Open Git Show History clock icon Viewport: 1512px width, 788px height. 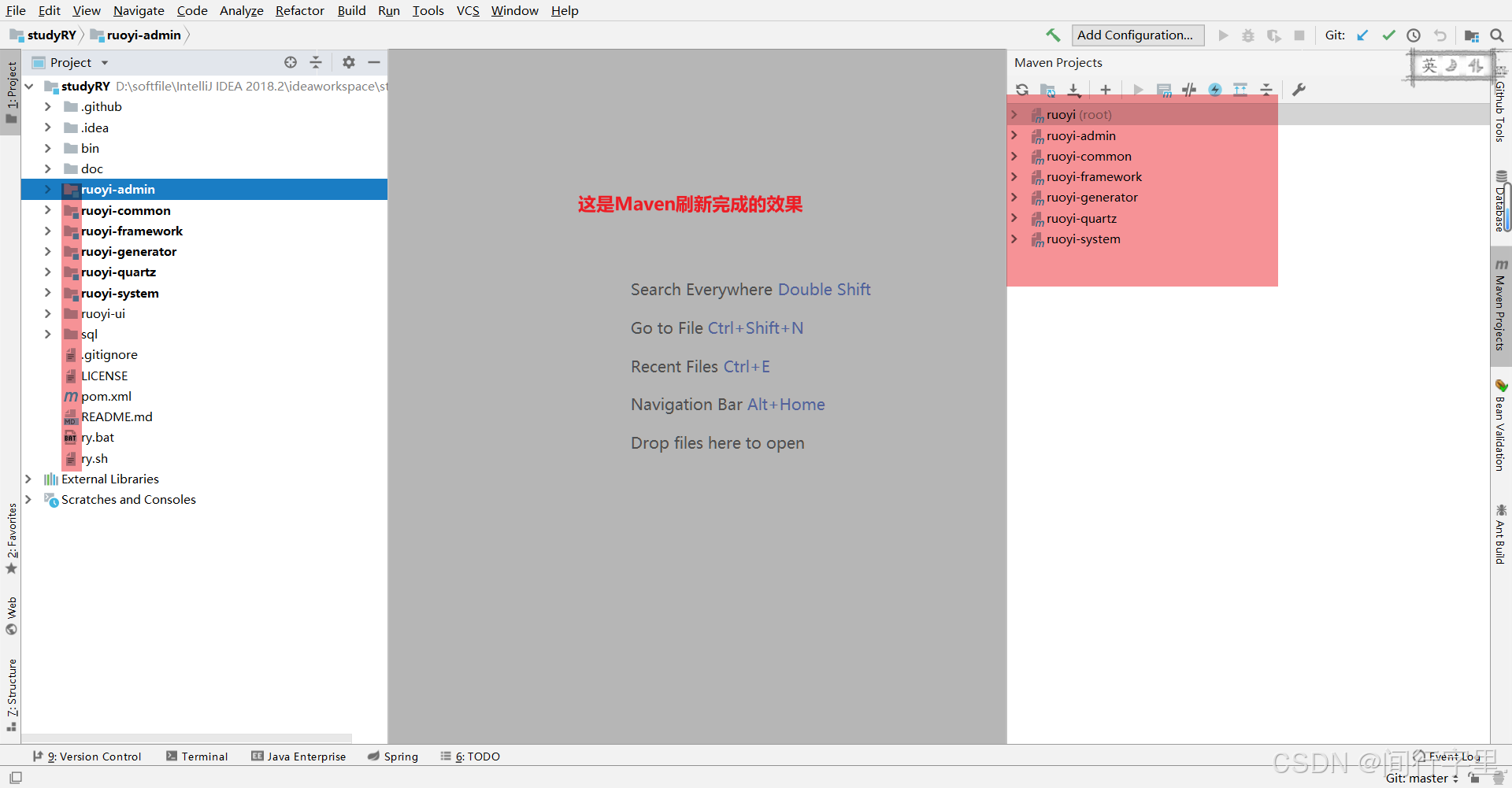click(1414, 35)
